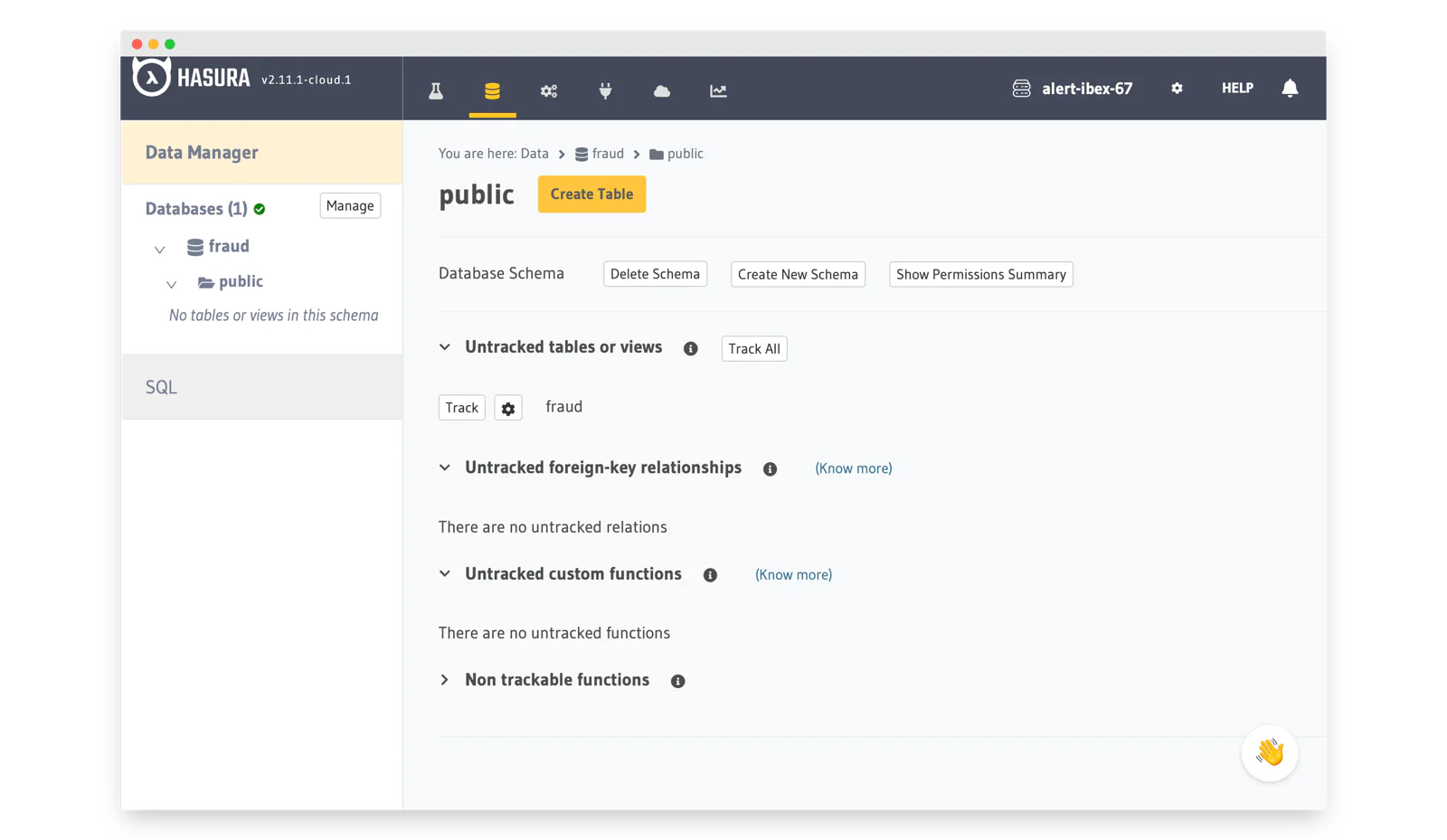The width and height of the screenshot is (1447, 840).
Task: Select the public schema in sidebar
Action: click(x=231, y=281)
